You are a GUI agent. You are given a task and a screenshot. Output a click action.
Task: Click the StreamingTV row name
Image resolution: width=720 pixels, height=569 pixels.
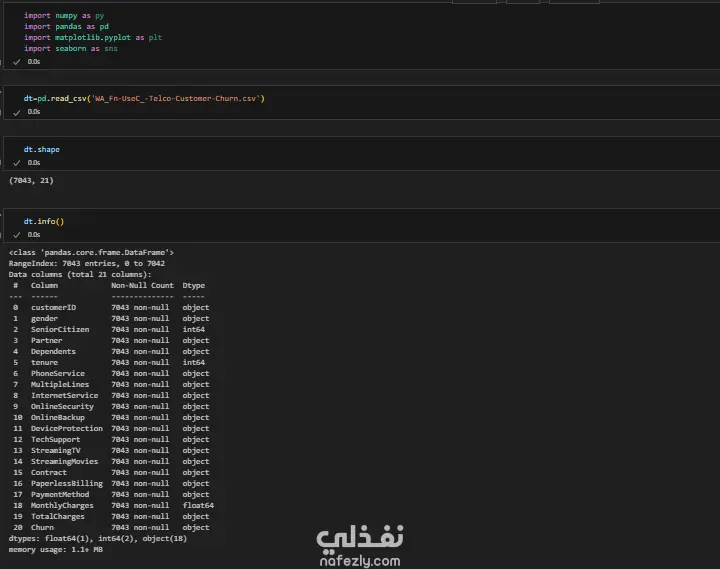coord(56,451)
